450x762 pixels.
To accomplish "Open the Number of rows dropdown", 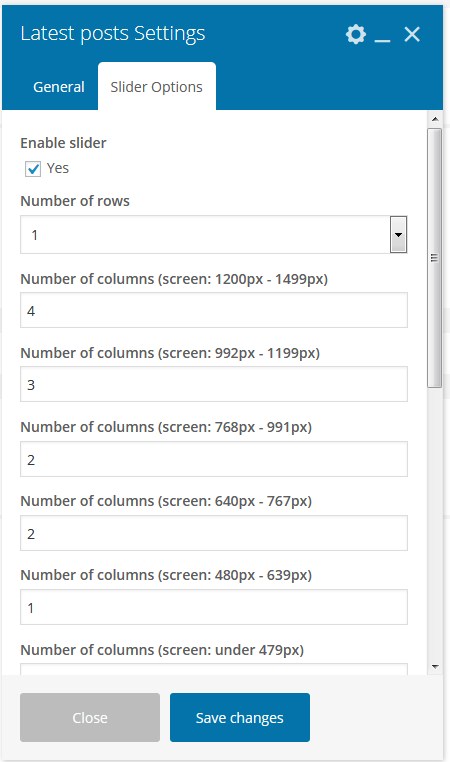I will [x=213, y=235].
